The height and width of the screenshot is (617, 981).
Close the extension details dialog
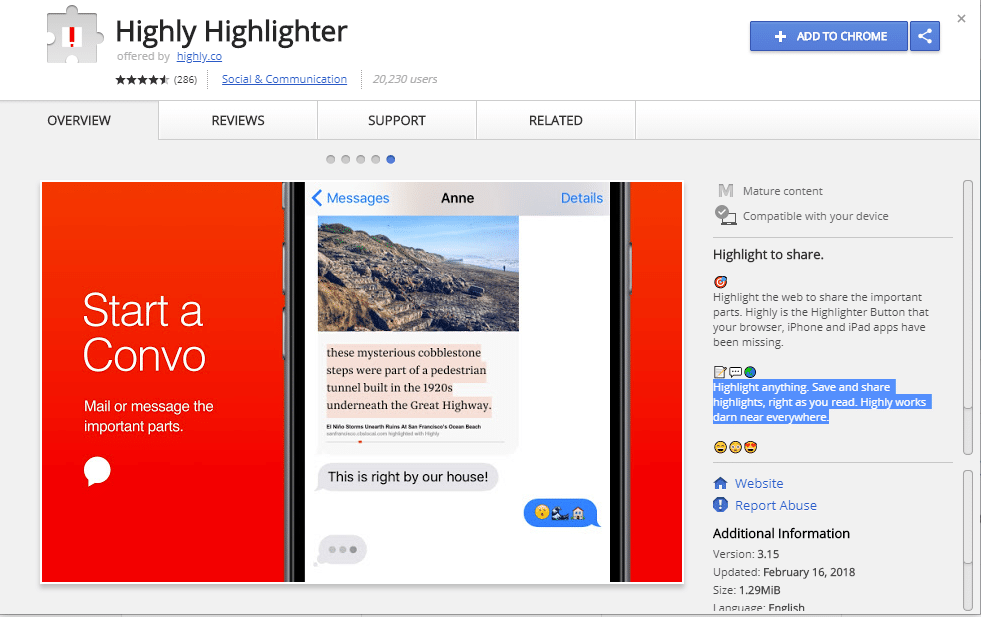[961, 19]
